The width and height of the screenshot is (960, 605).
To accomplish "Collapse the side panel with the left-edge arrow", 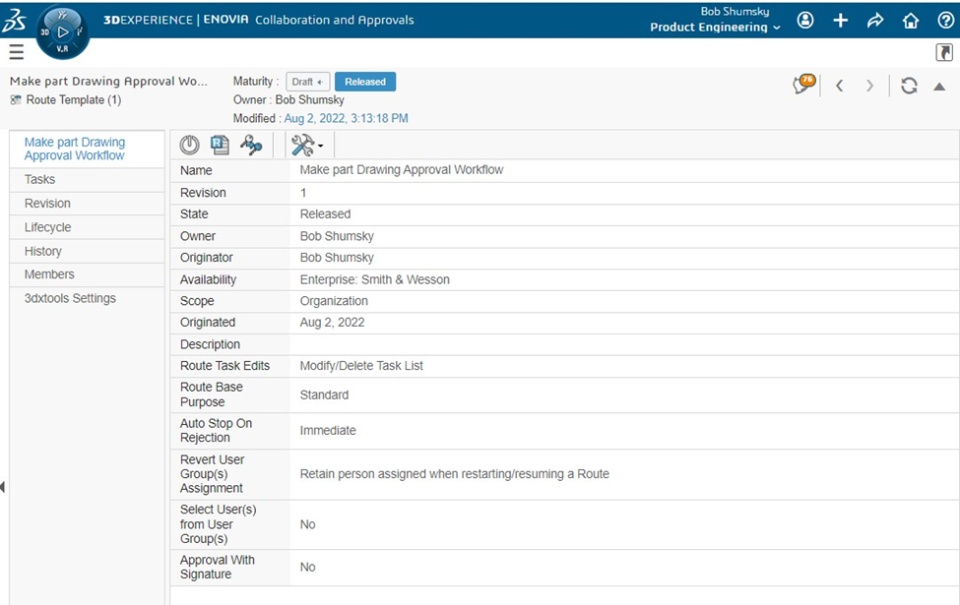I will pyautogui.click(x=3, y=487).
